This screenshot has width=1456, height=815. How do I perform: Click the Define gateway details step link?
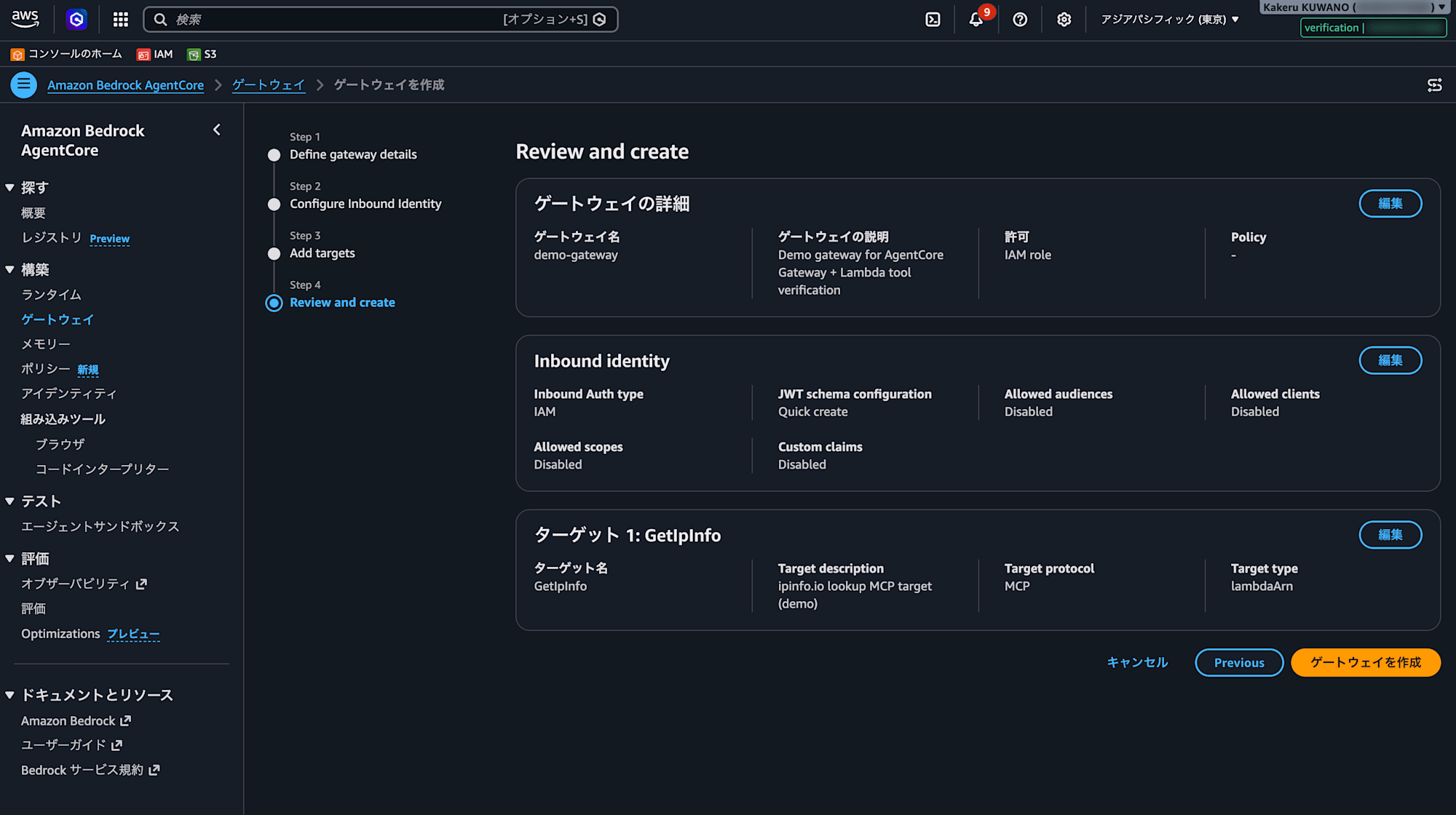tap(353, 154)
